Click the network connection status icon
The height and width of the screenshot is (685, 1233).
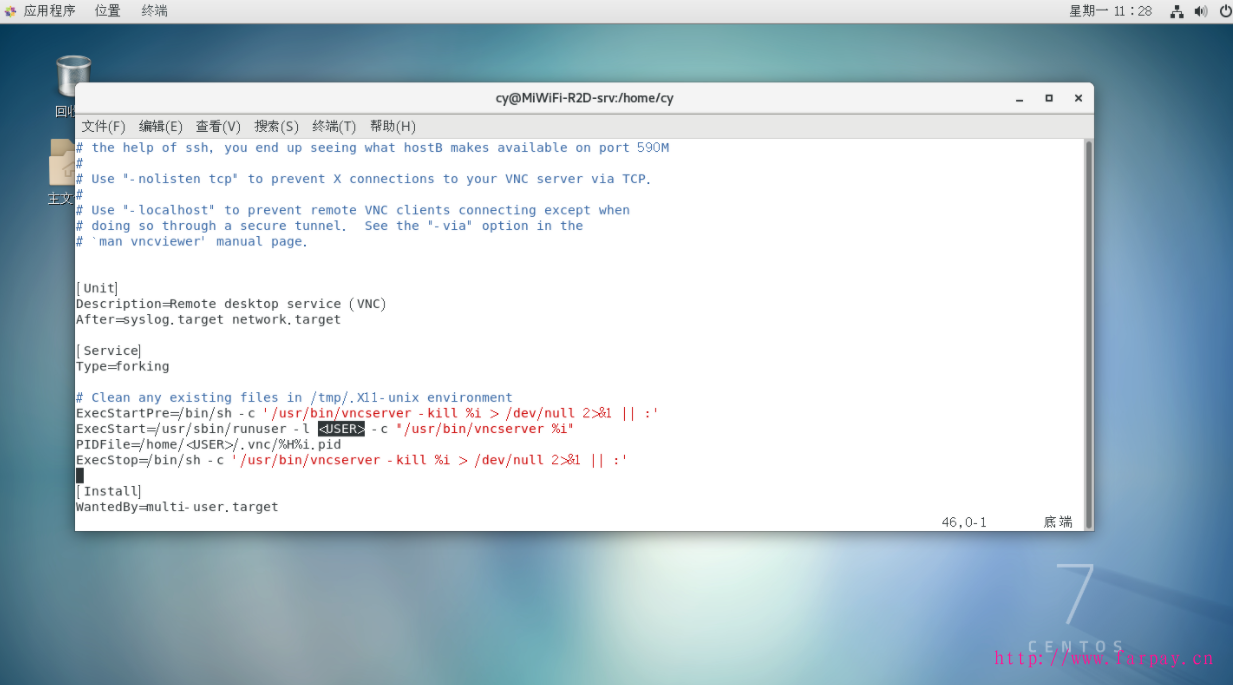tap(1177, 11)
